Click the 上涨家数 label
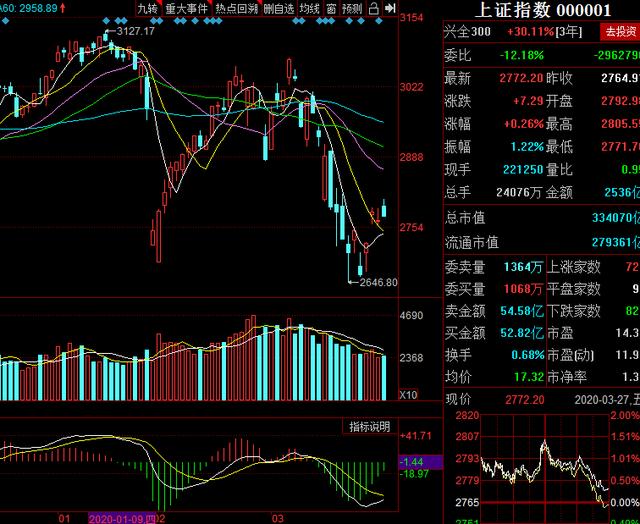The image size is (640, 524). tap(573, 267)
